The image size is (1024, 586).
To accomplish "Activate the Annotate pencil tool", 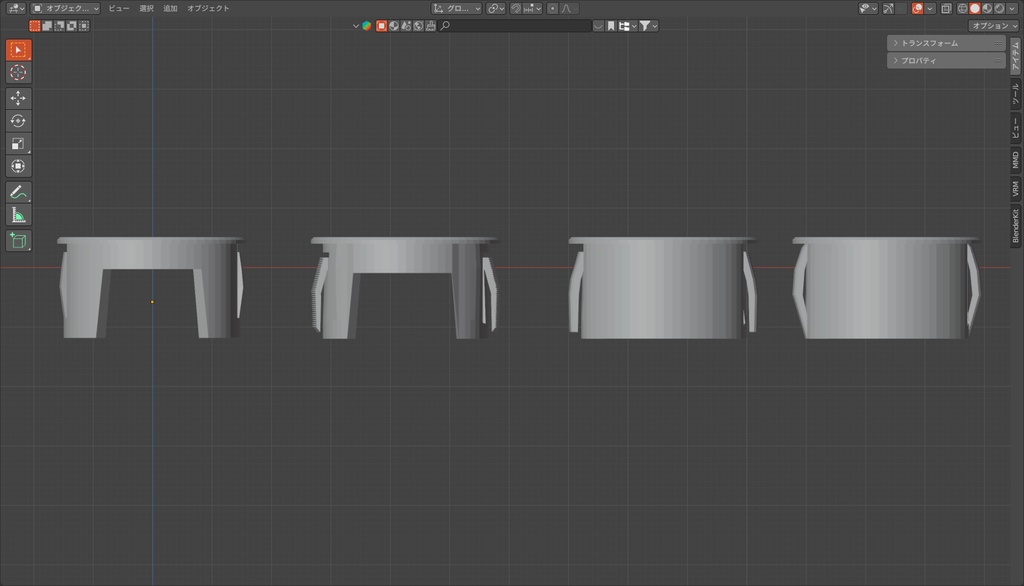I will point(17,191).
